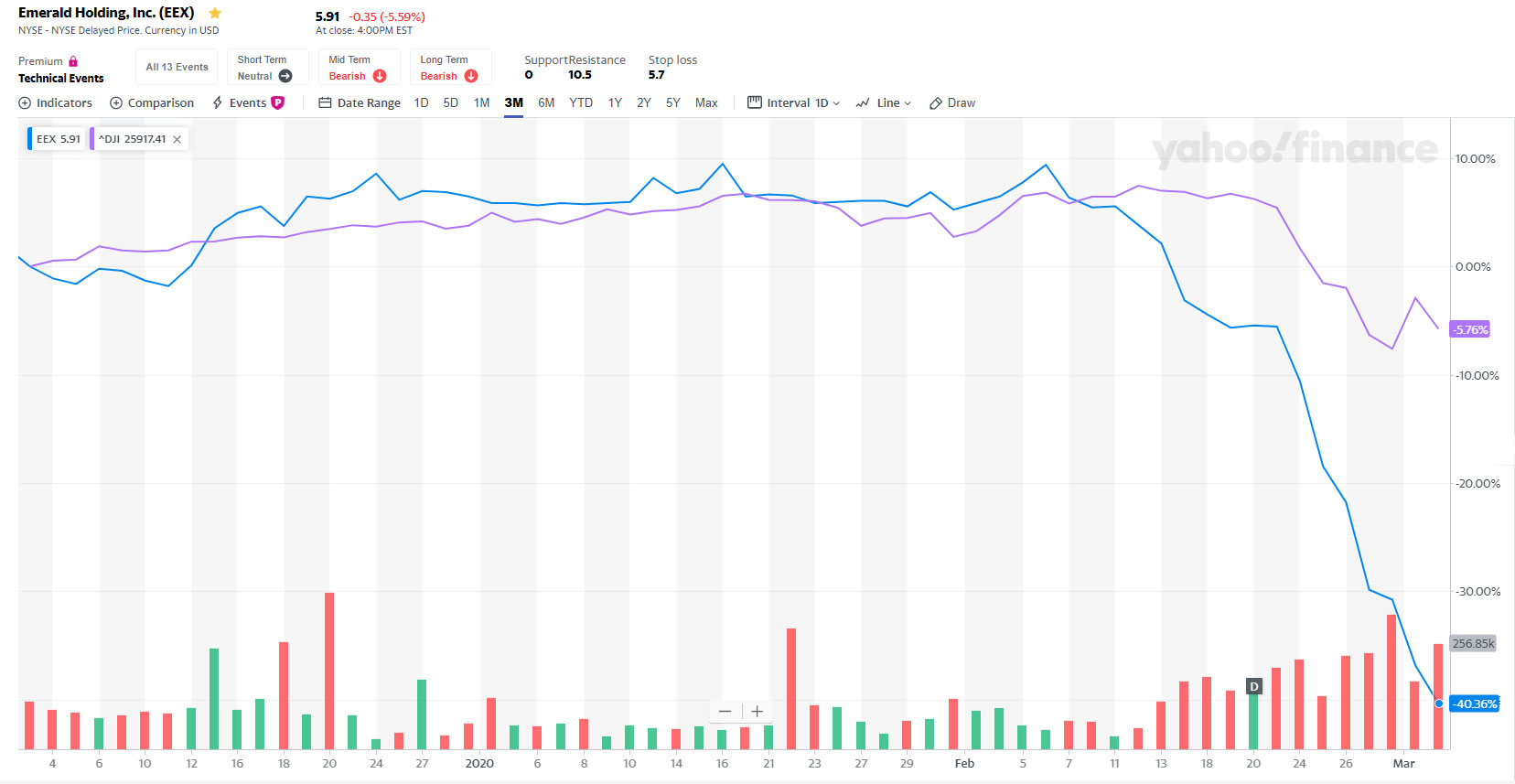Select the 3M date range
1515x784 pixels.
click(514, 103)
